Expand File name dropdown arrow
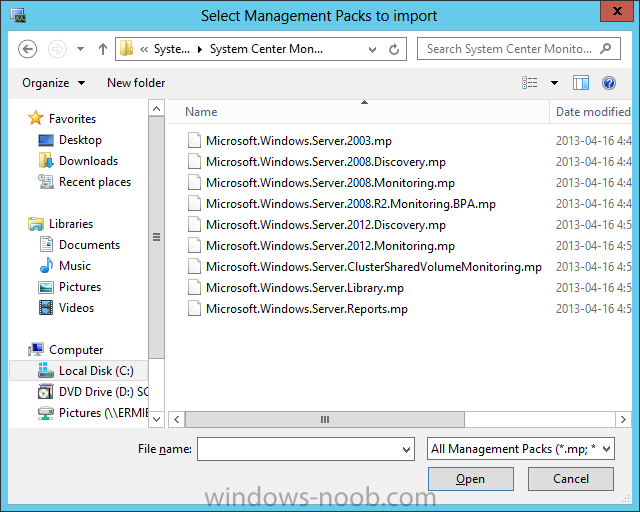 point(406,449)
